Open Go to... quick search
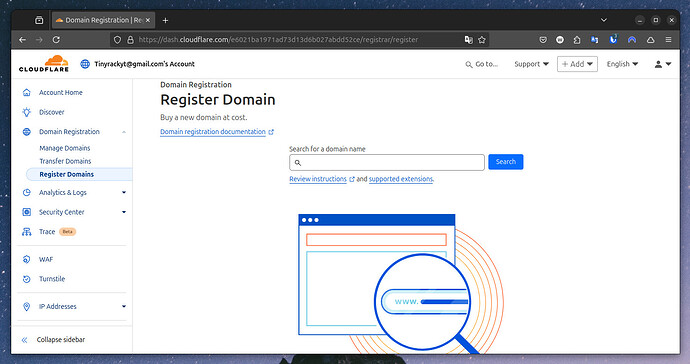690x364 pixels. (482, 64)
